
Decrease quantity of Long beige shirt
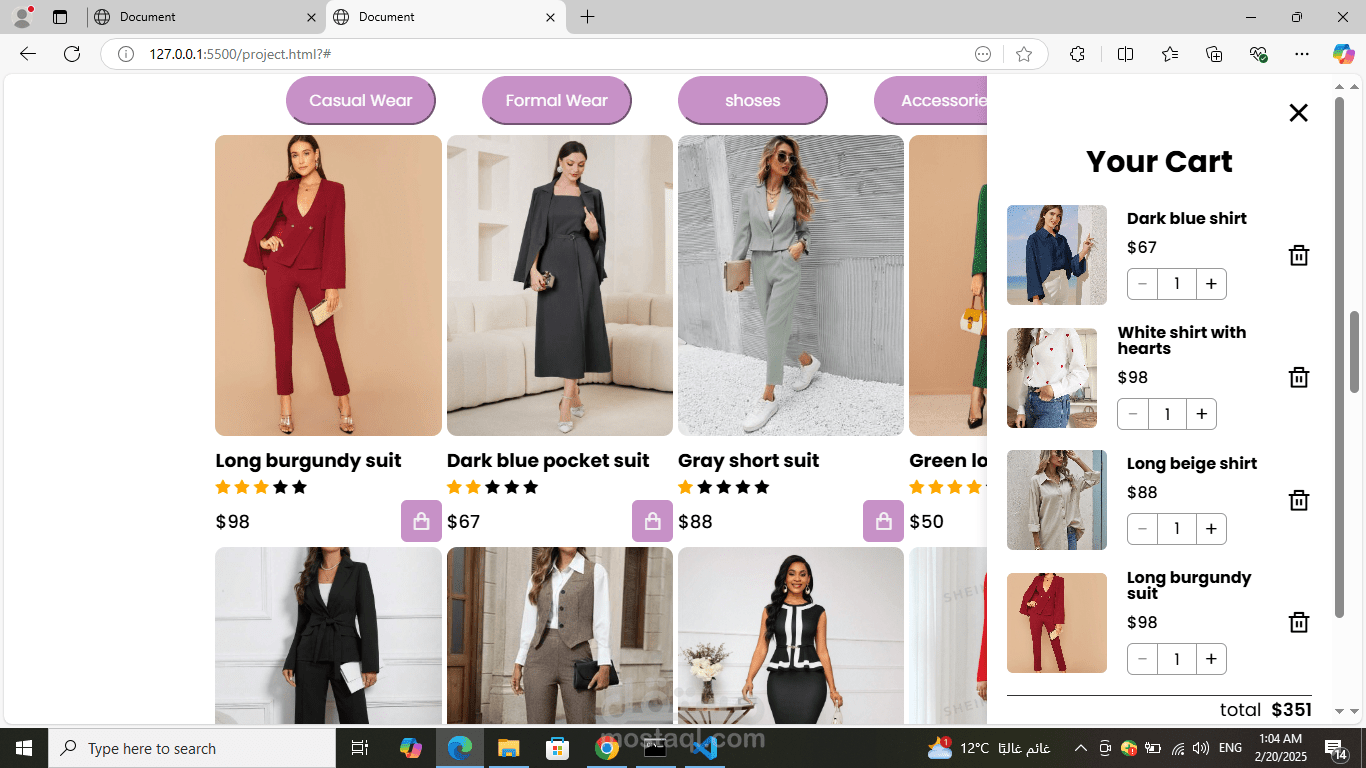tap(1142, 529)
